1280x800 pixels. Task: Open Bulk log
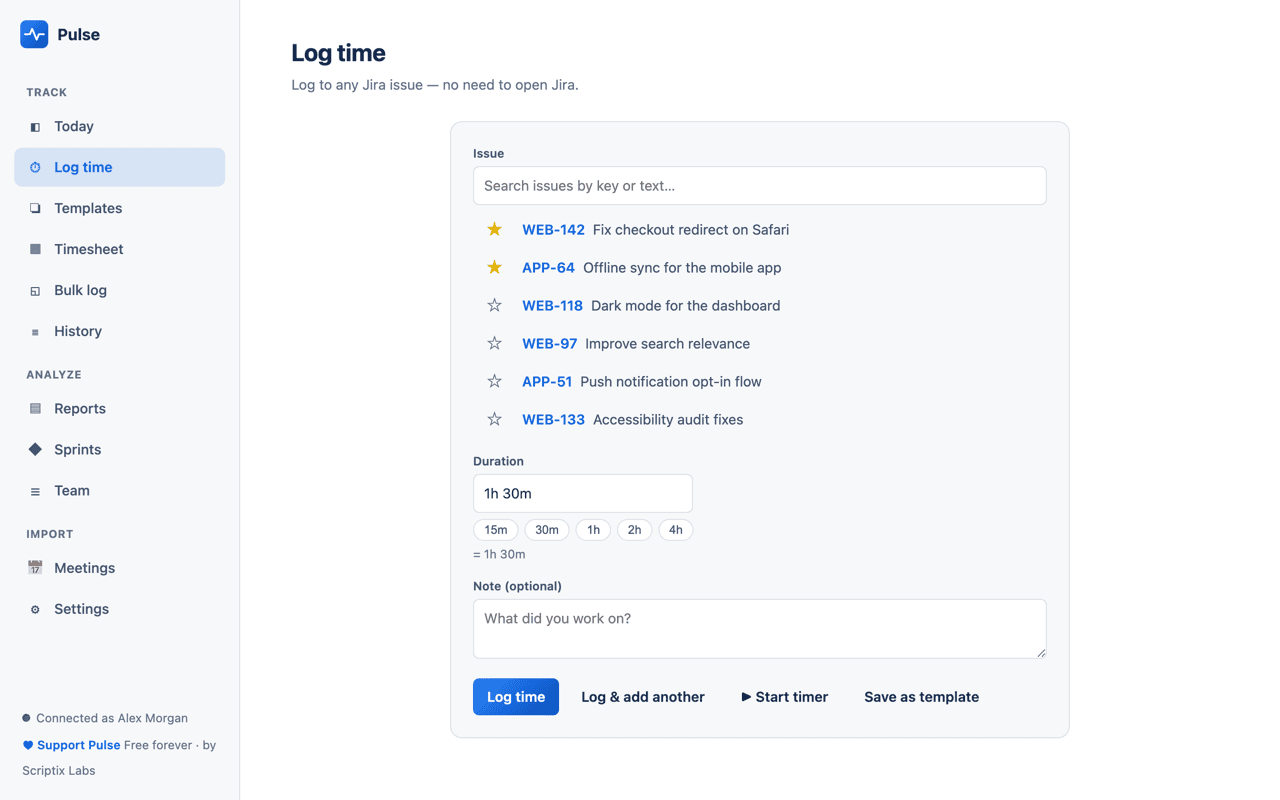119,290
